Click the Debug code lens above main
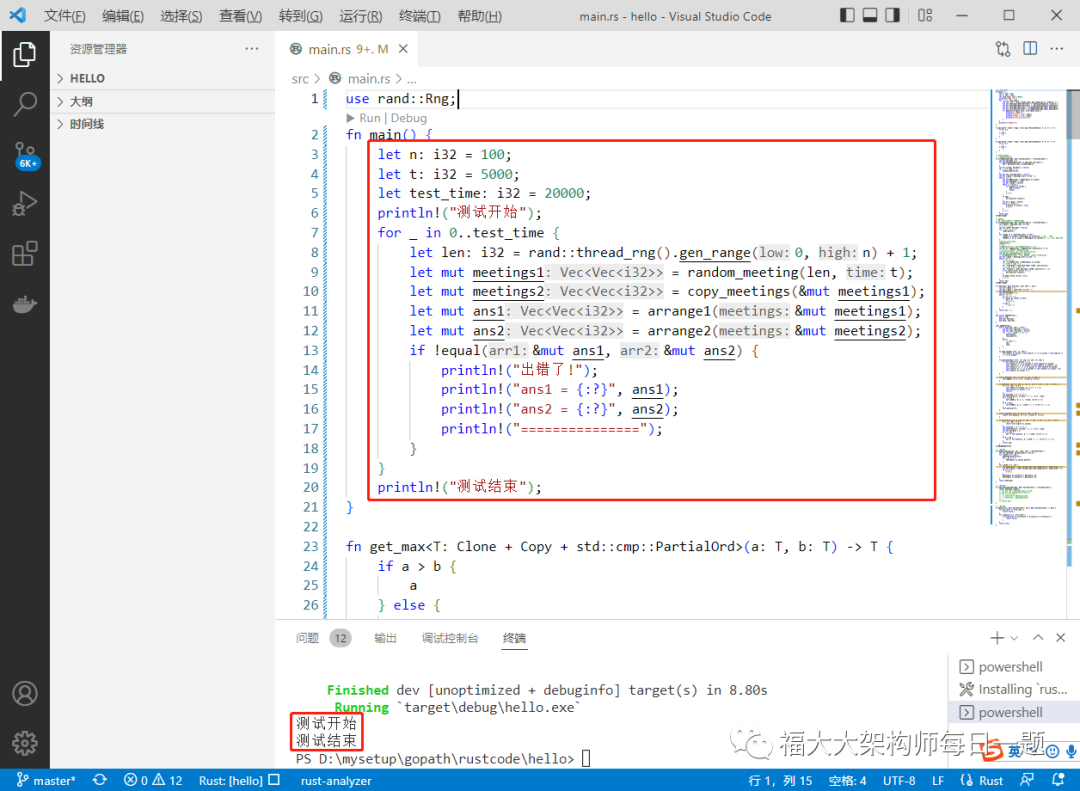Image resolution: width=1080 pixels, height=791 pixels. tap(408, 118)
